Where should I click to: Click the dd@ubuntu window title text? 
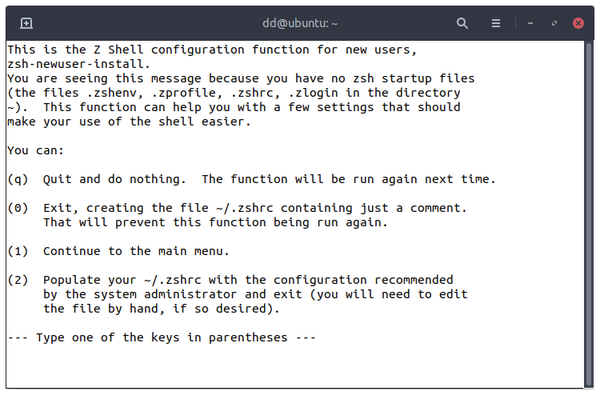(x=300, y=23)
